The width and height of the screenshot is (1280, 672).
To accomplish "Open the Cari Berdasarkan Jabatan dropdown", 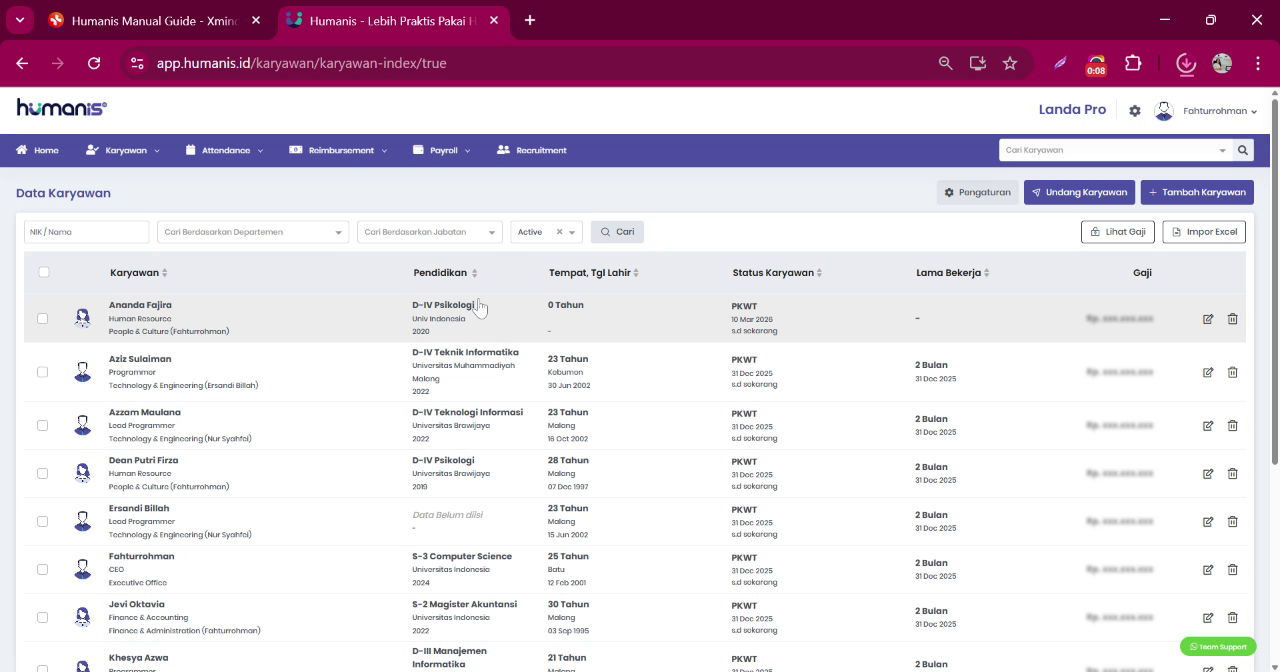I will coord(429,232).
